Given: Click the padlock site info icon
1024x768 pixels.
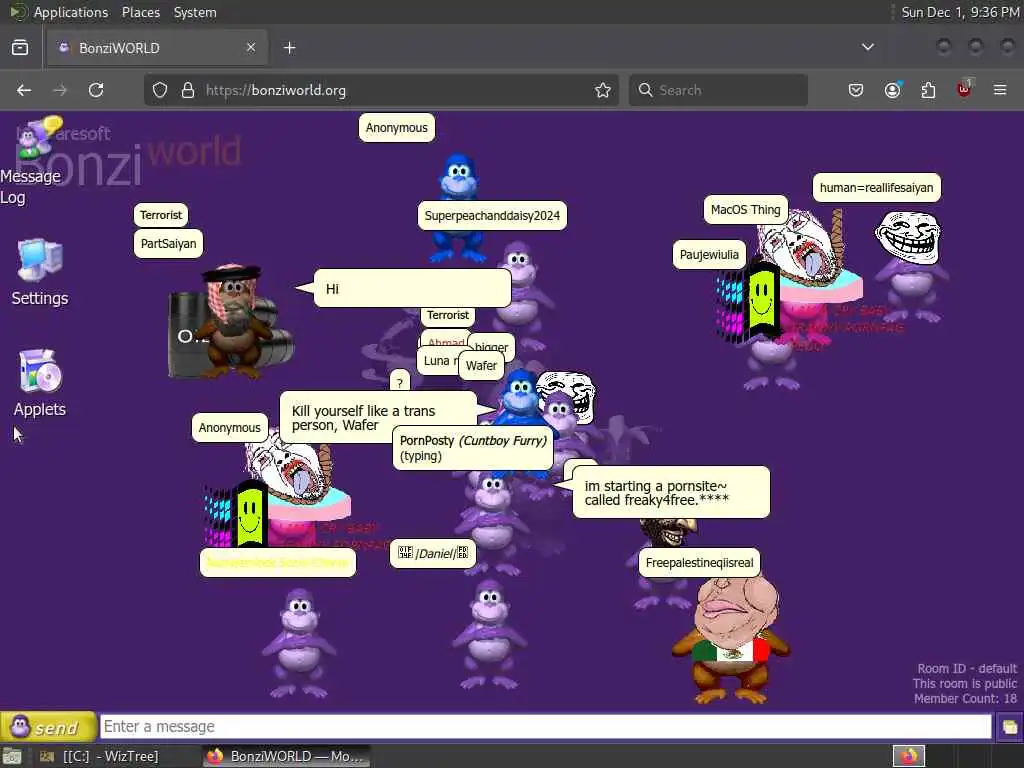Looking at the screenshot, I should [188, 90].
